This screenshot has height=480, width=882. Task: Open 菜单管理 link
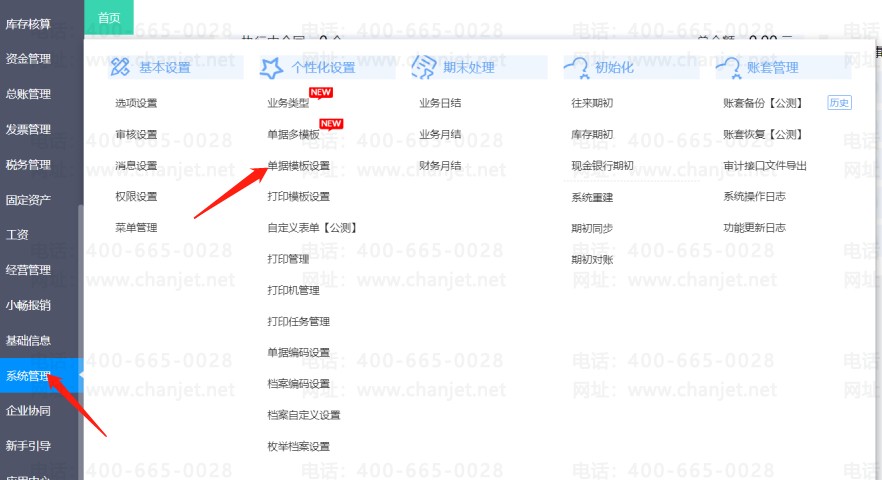coord(136,228)
